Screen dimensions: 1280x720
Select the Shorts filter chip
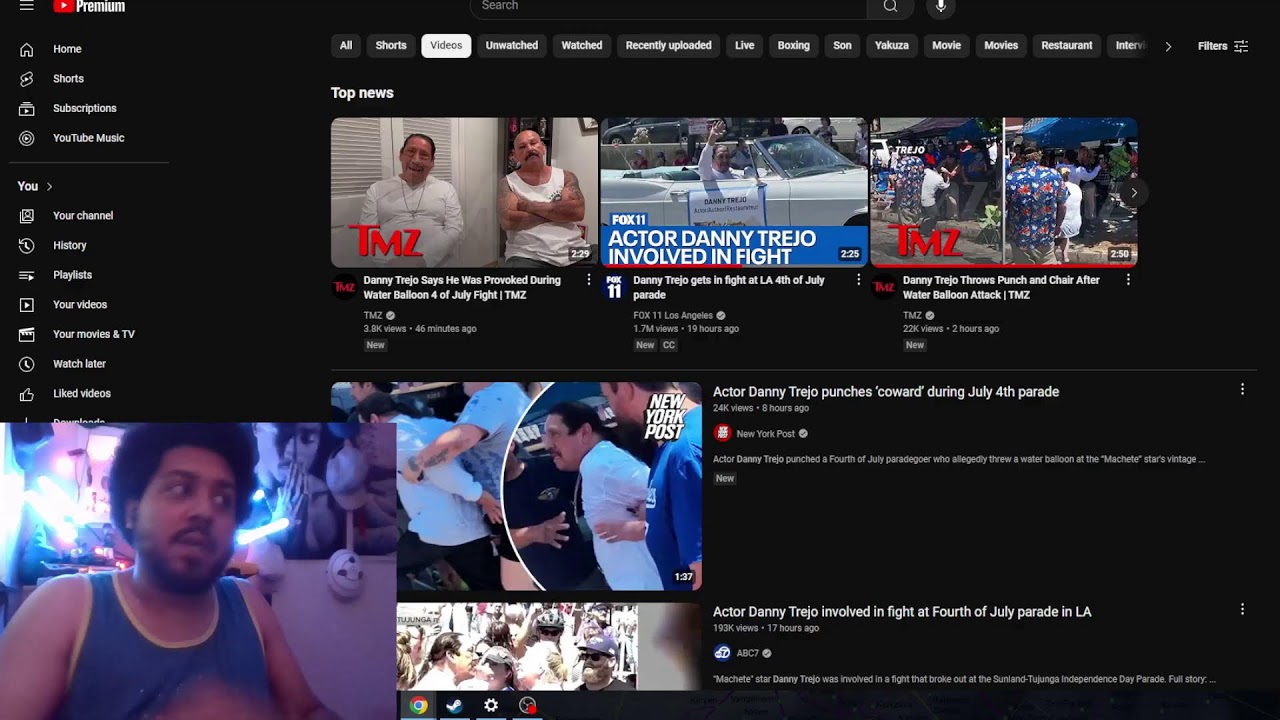[x=391, y=46]
